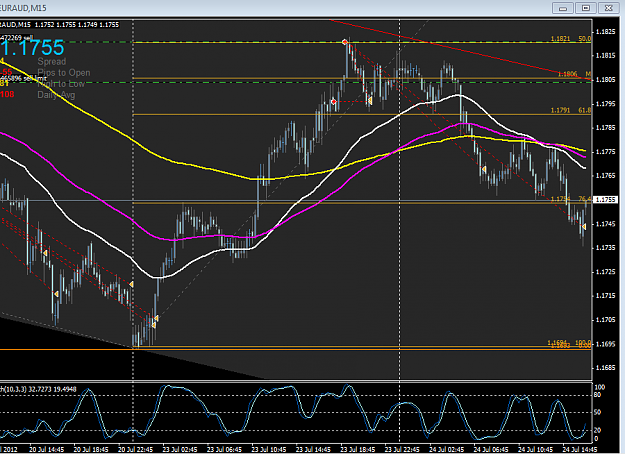Select the orange trade arrow near 1.1735 on 20 Jul 14:45
625x454 pixels.
click(45, 253)
